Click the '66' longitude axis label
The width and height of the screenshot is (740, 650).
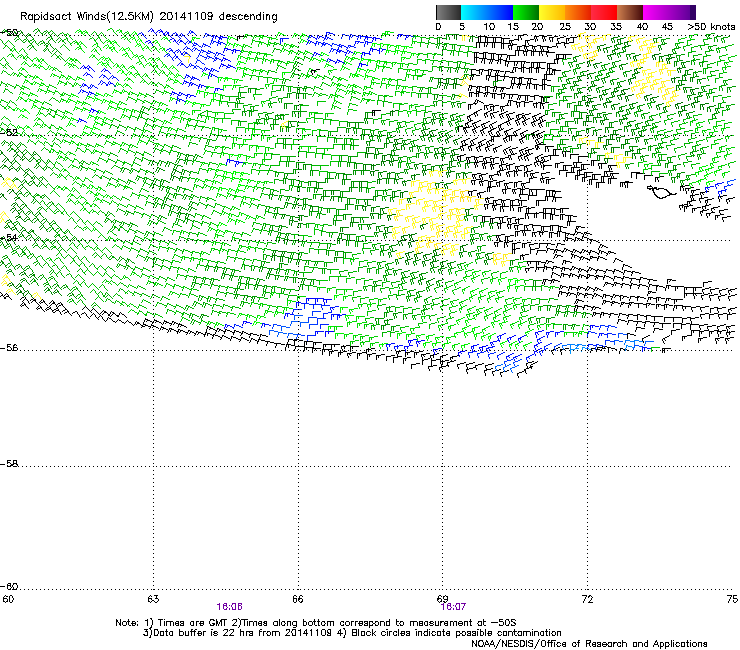pyautogui.click(x=298, y=599)
